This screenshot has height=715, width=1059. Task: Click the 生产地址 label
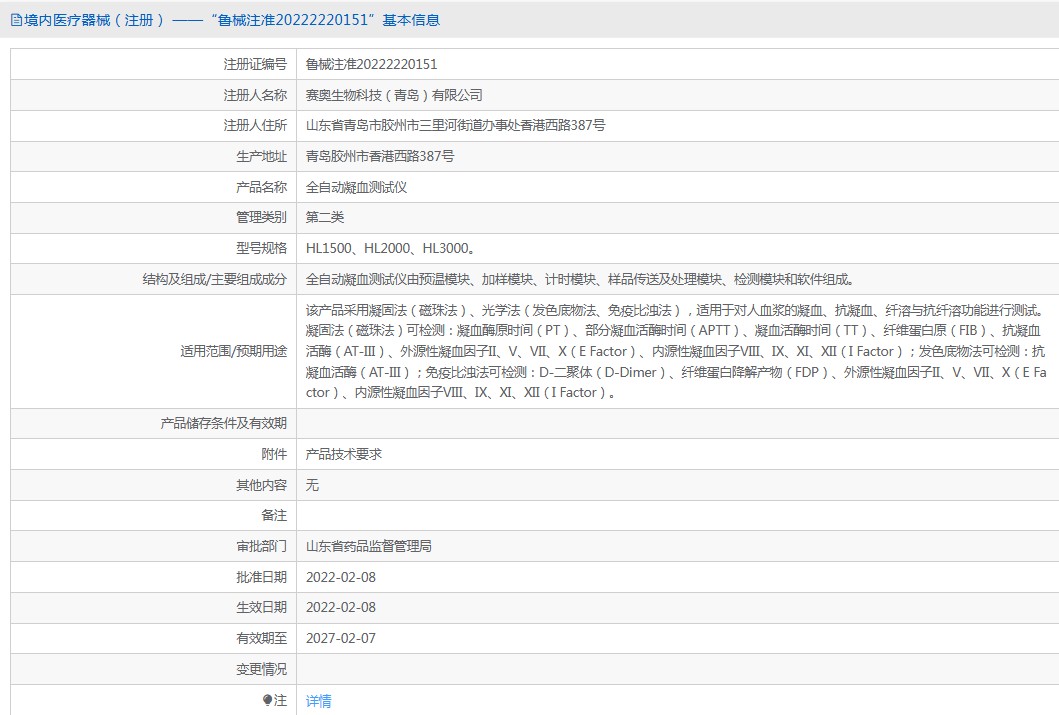261,157
